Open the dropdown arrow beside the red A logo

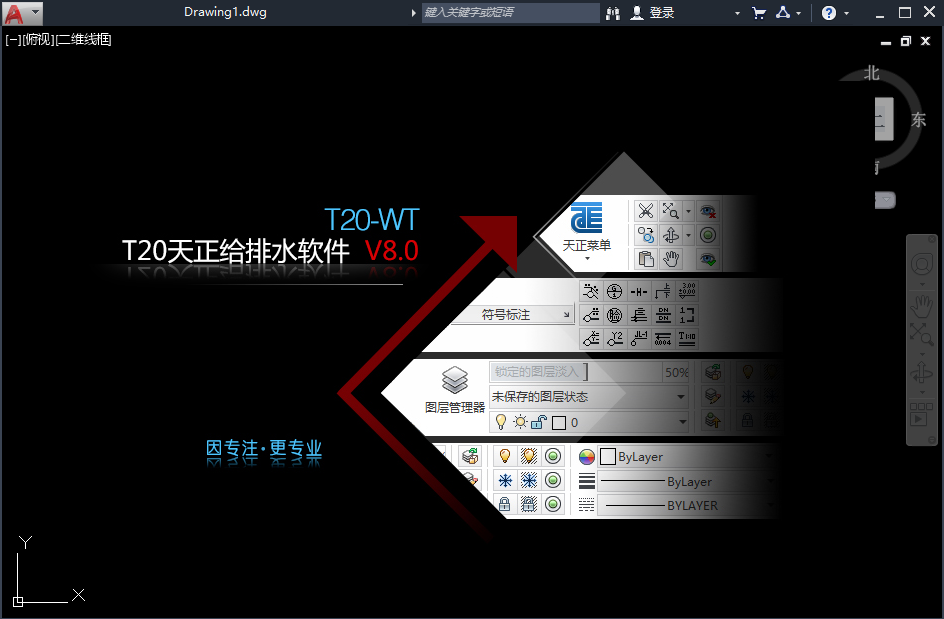[x=36, y=12]
